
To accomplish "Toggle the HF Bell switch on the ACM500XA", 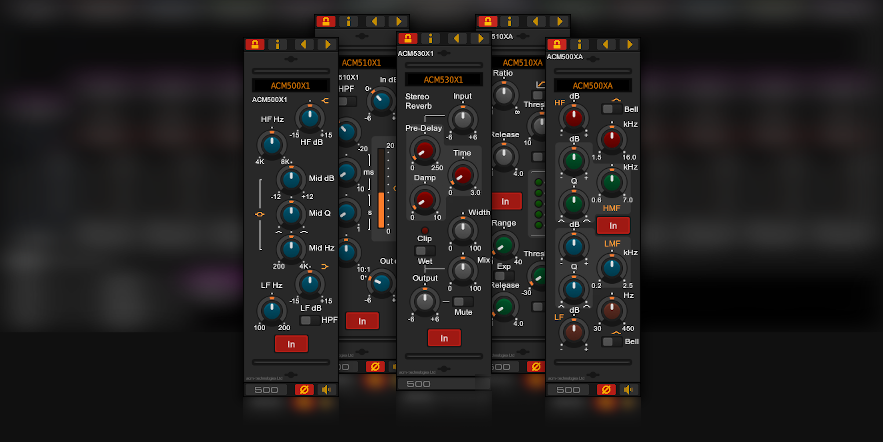I will coord(608,109).
